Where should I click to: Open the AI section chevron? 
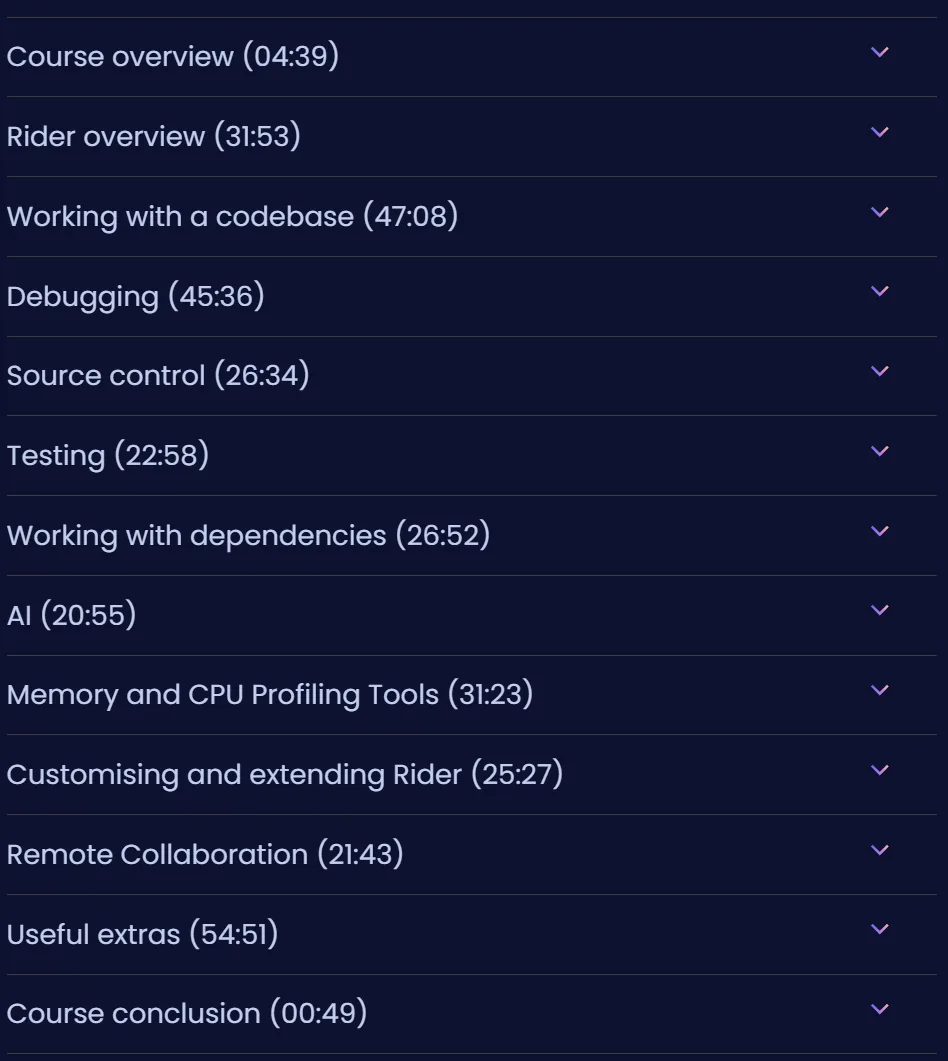point(879,610)
